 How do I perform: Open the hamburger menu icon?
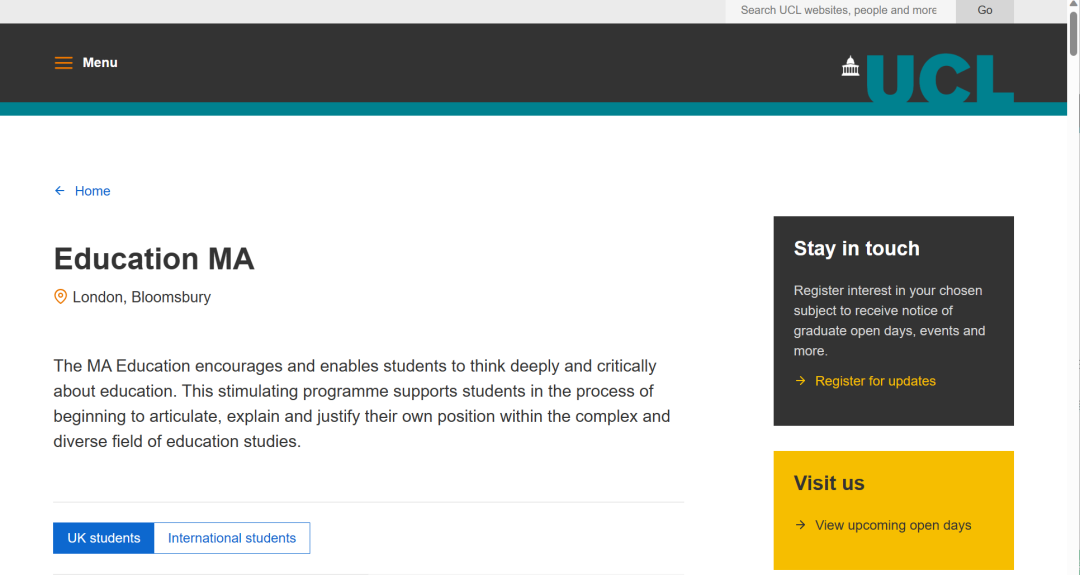pyautogui.click(x=63, y=63)
